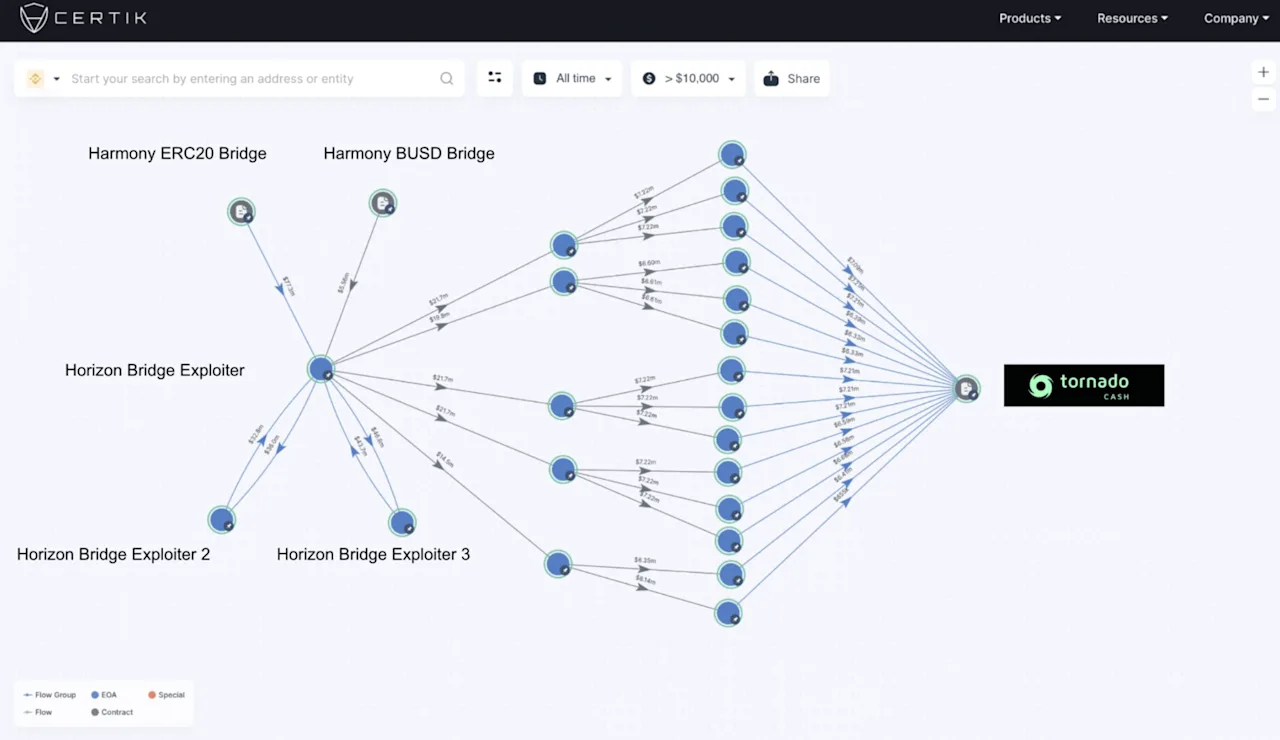
Task: Select the wallet node receiving $8.14m
Action: click(x=728, y=613)
